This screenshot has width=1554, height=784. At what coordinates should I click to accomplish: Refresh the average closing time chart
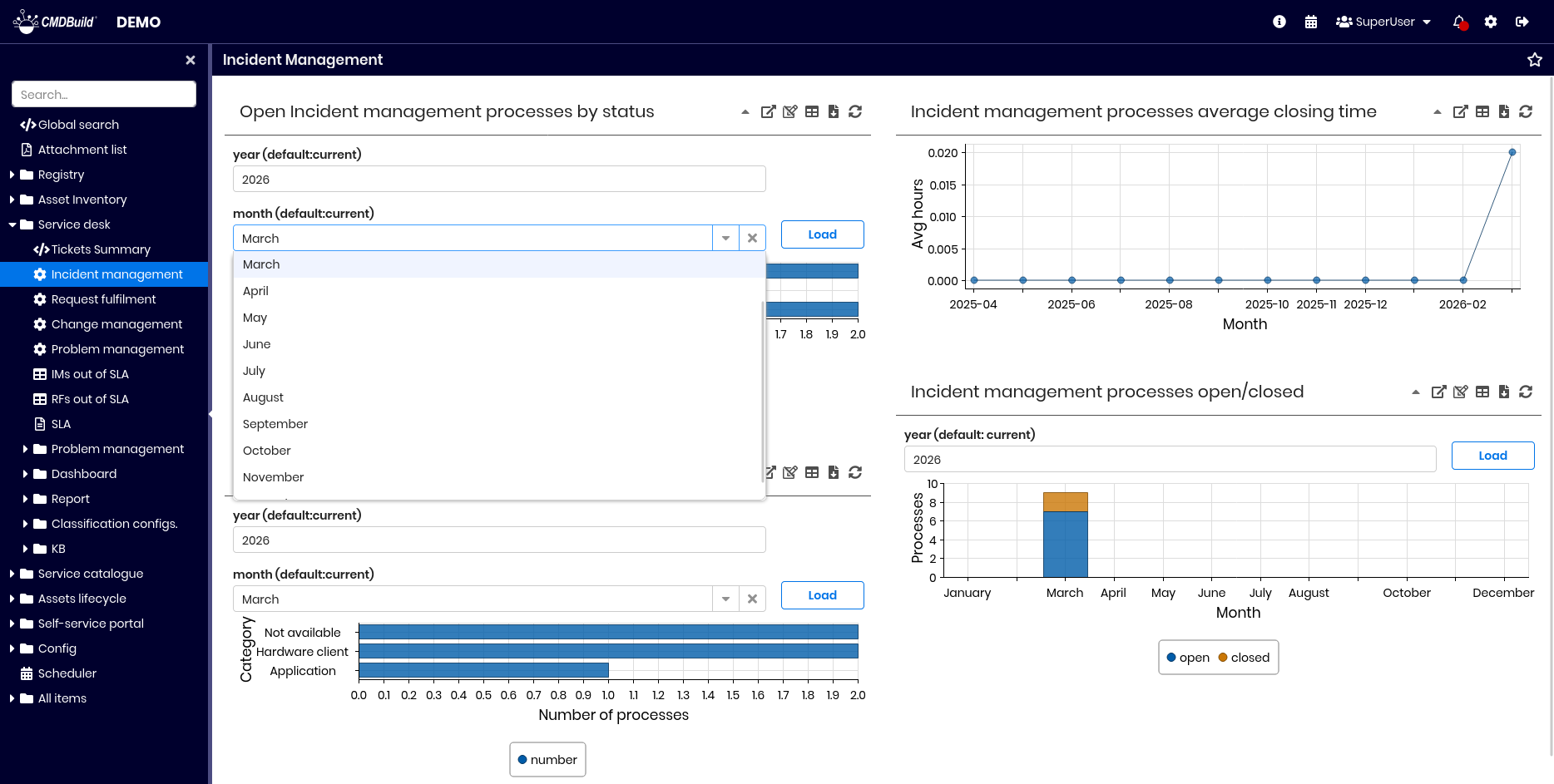tap(1525, 111)
